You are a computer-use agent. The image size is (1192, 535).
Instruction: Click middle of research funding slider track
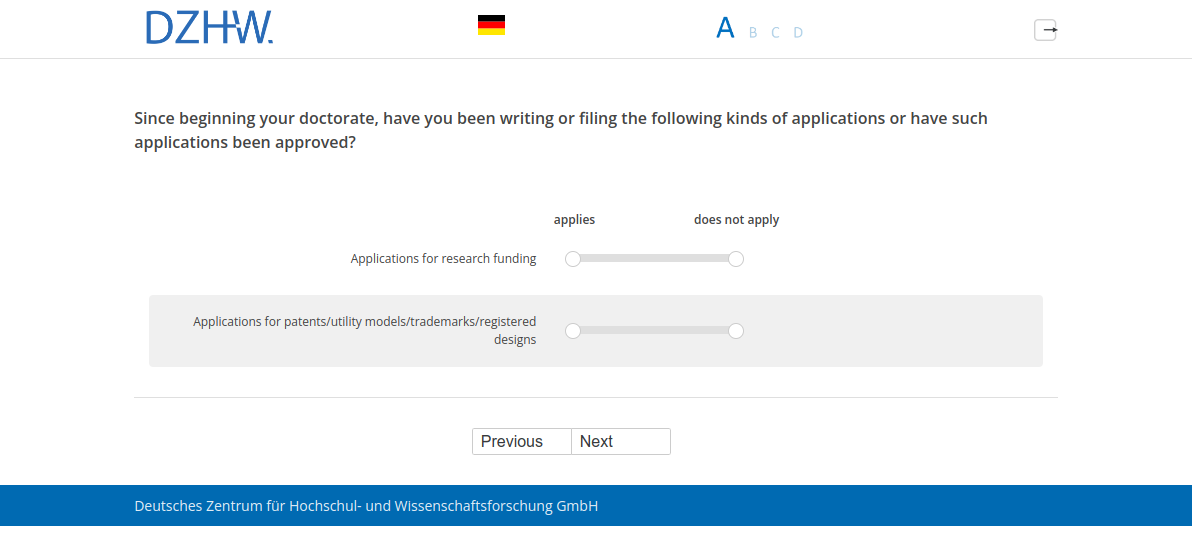[x=654, y=259]
